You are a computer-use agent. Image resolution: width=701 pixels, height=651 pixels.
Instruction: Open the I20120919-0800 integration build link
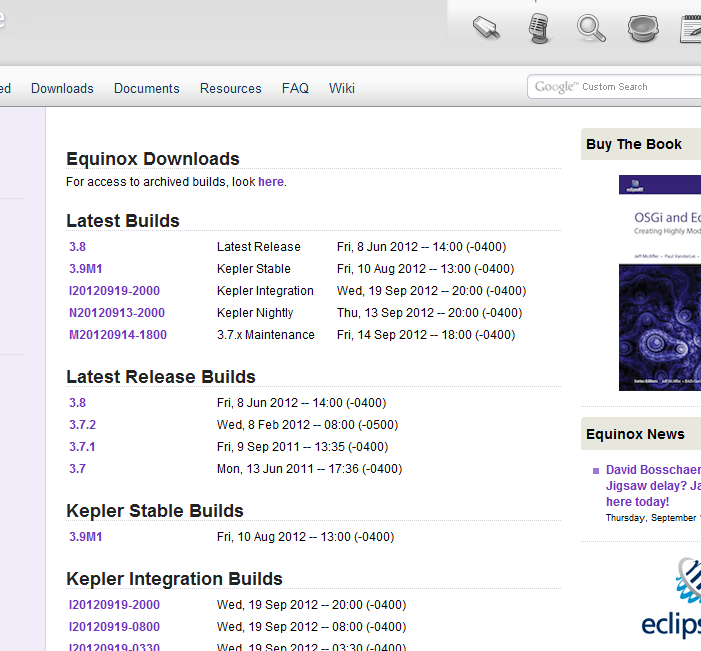pyautogui.click(x=114, y=627)
